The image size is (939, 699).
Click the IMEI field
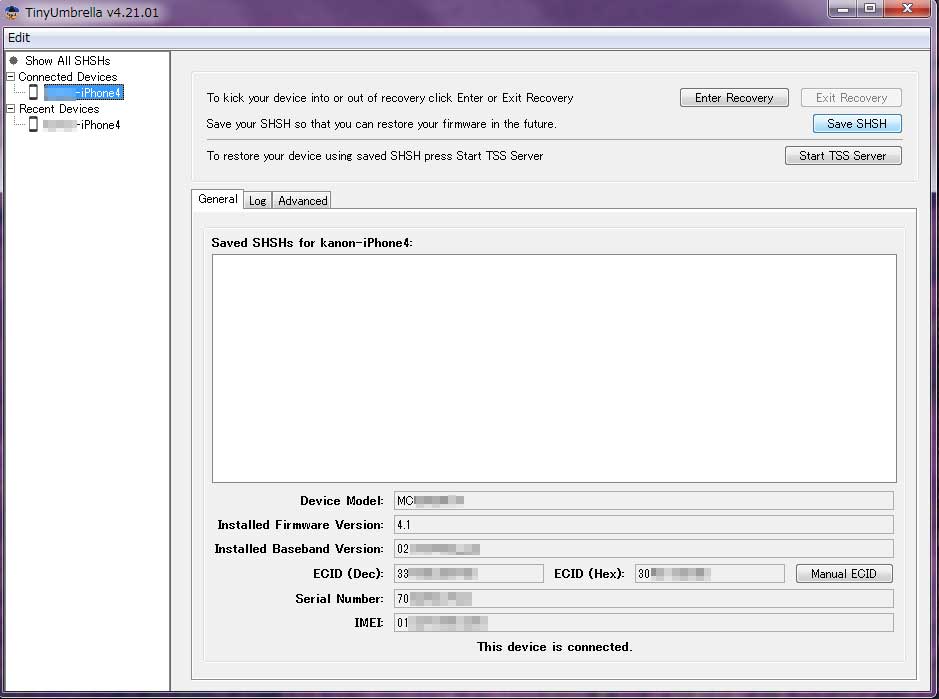(643, 622)
